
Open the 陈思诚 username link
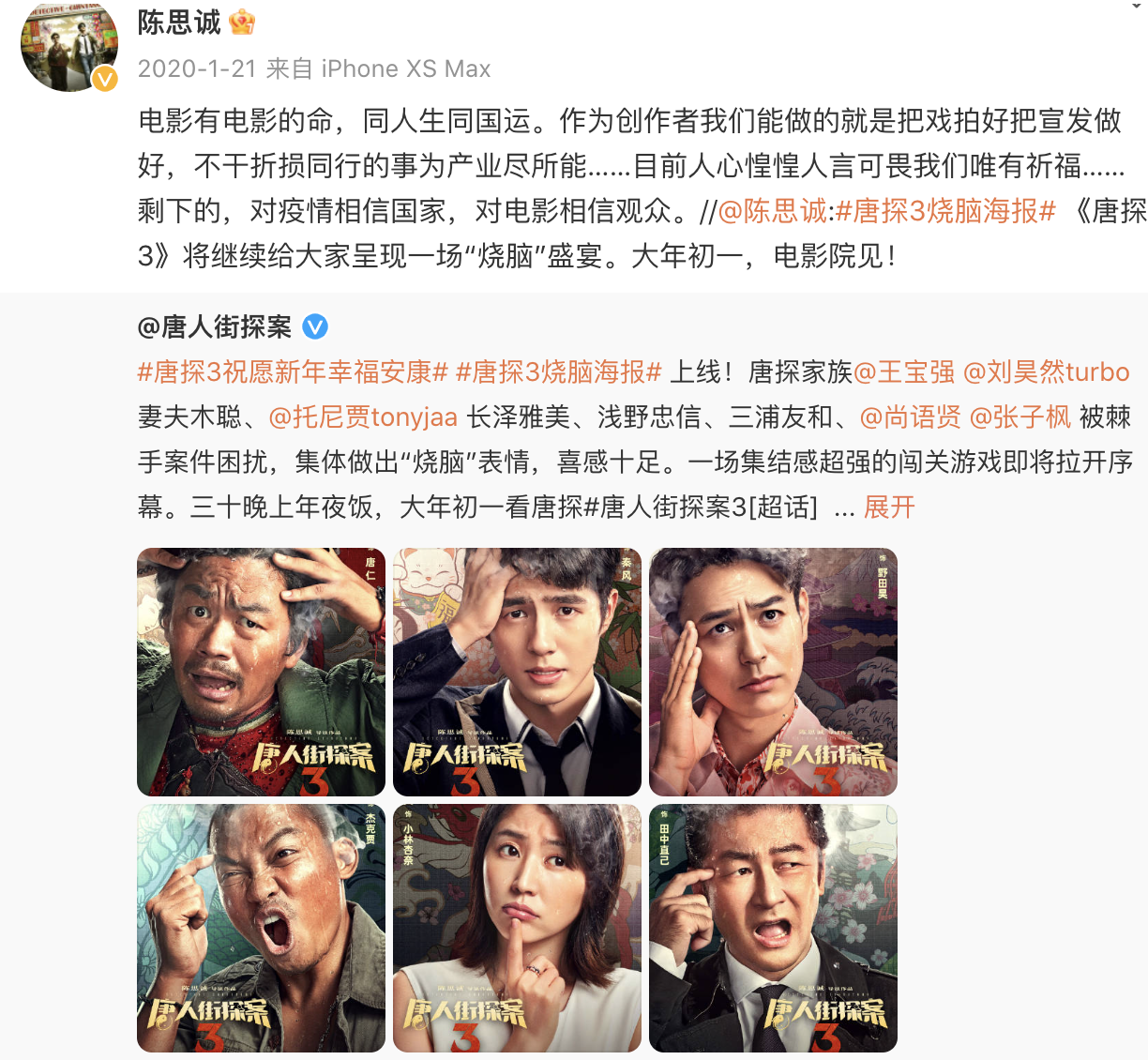pyautogui.click(x=179, y=22)
